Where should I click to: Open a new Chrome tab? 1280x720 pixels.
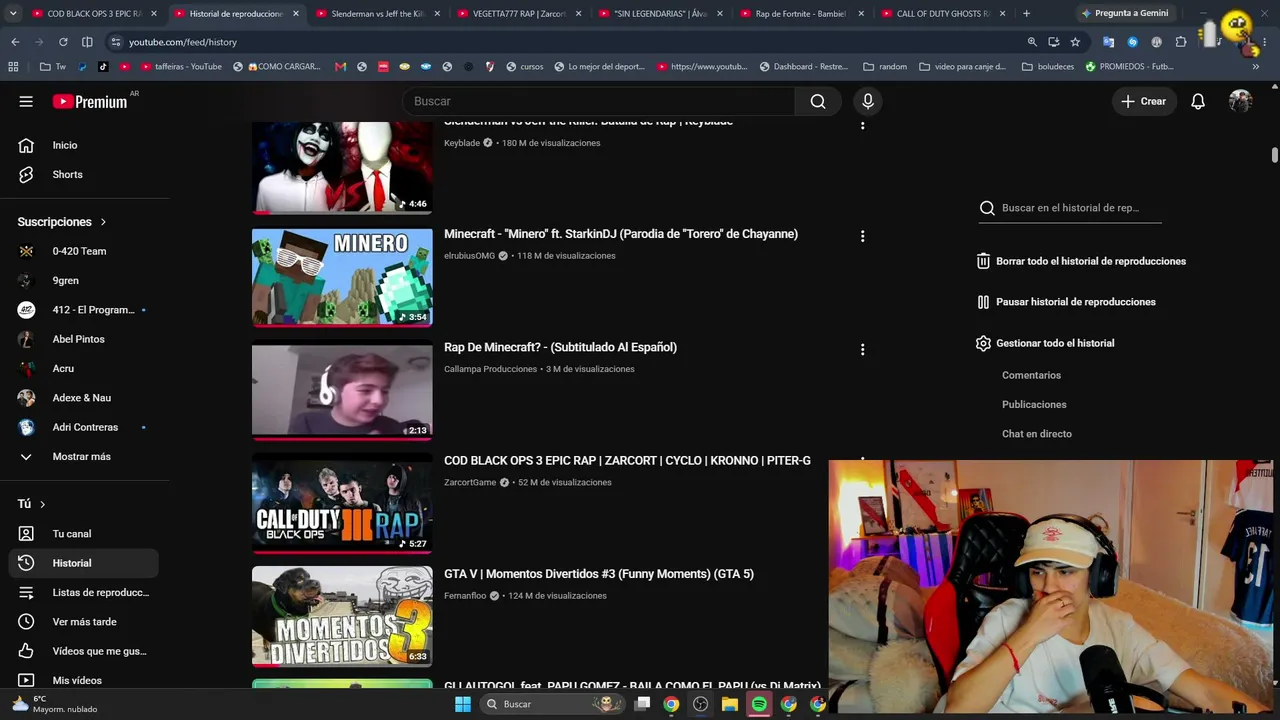1026,14
